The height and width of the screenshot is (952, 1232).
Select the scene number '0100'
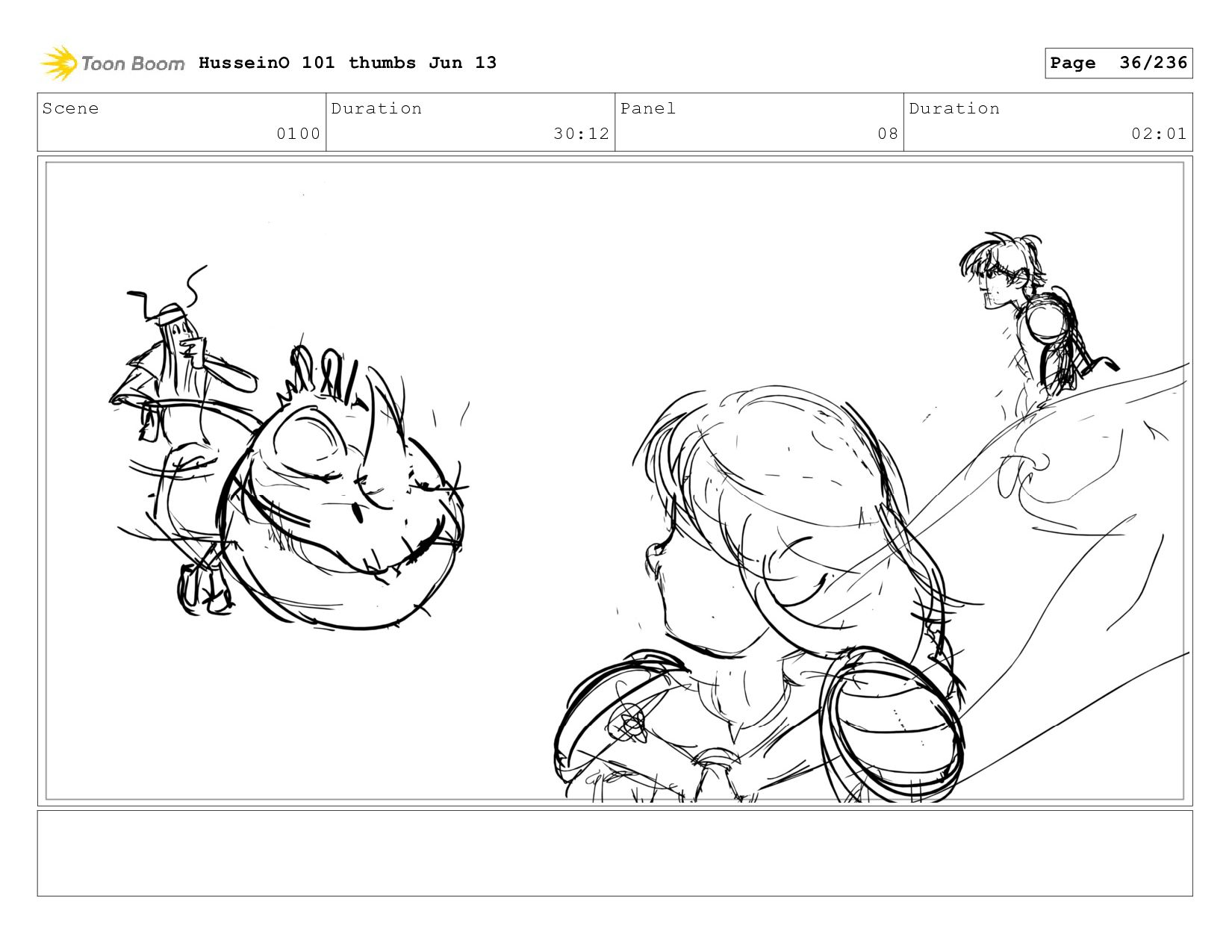(x=298, y=134)
